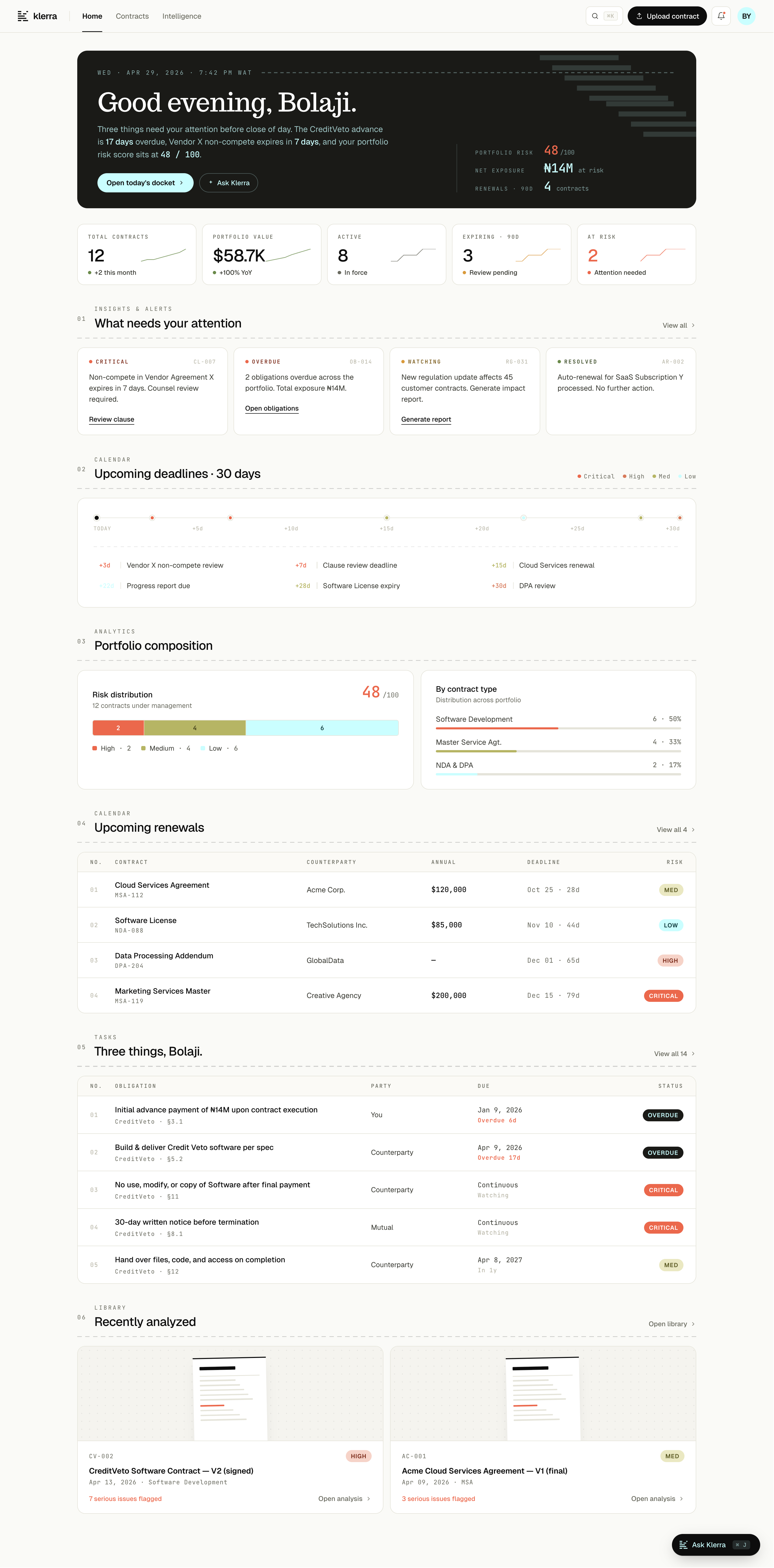
Task: Click MED badge on Hand over files row
Action: point(671,1265)
